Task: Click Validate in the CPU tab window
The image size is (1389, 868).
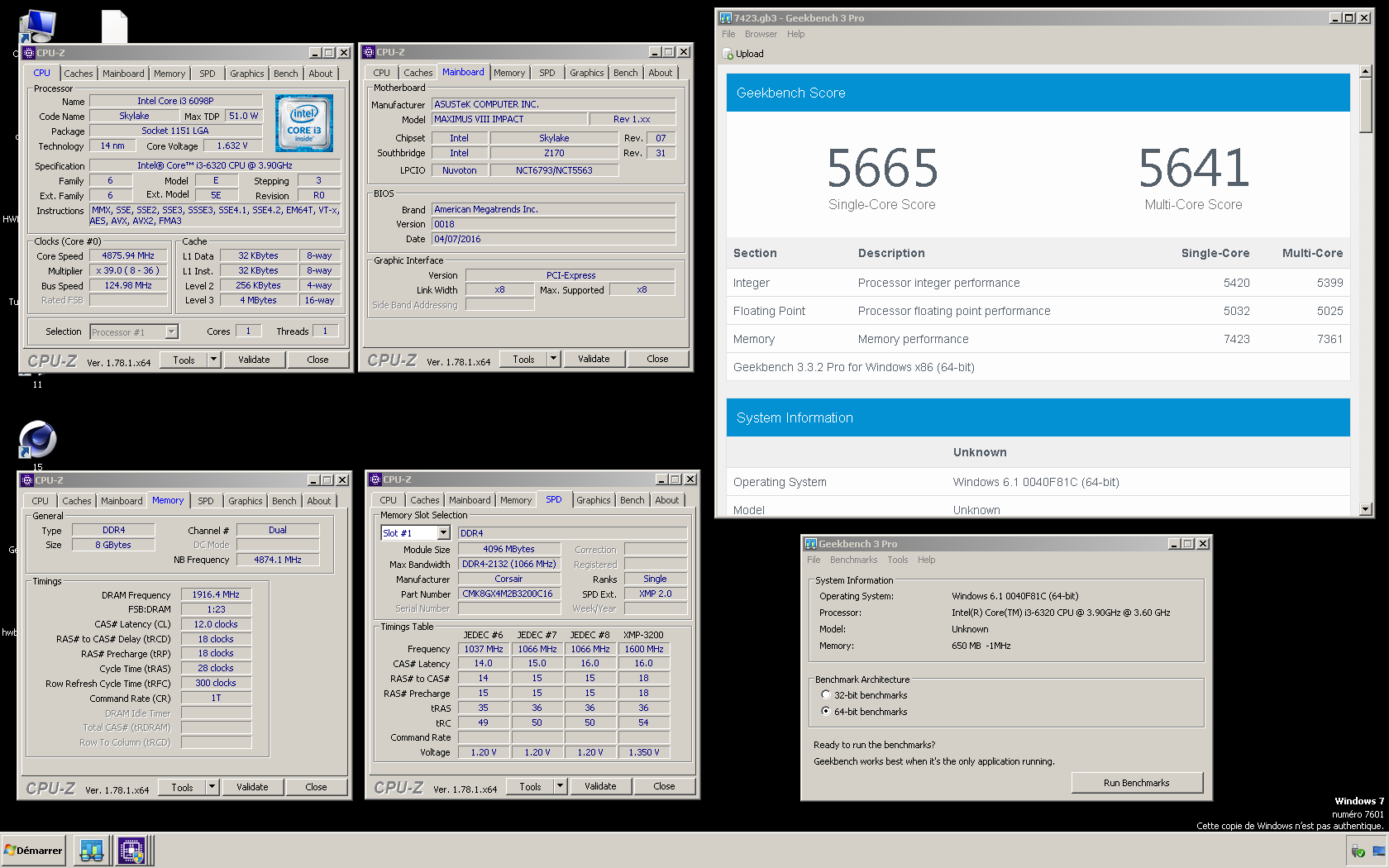Action: point(254,360)
